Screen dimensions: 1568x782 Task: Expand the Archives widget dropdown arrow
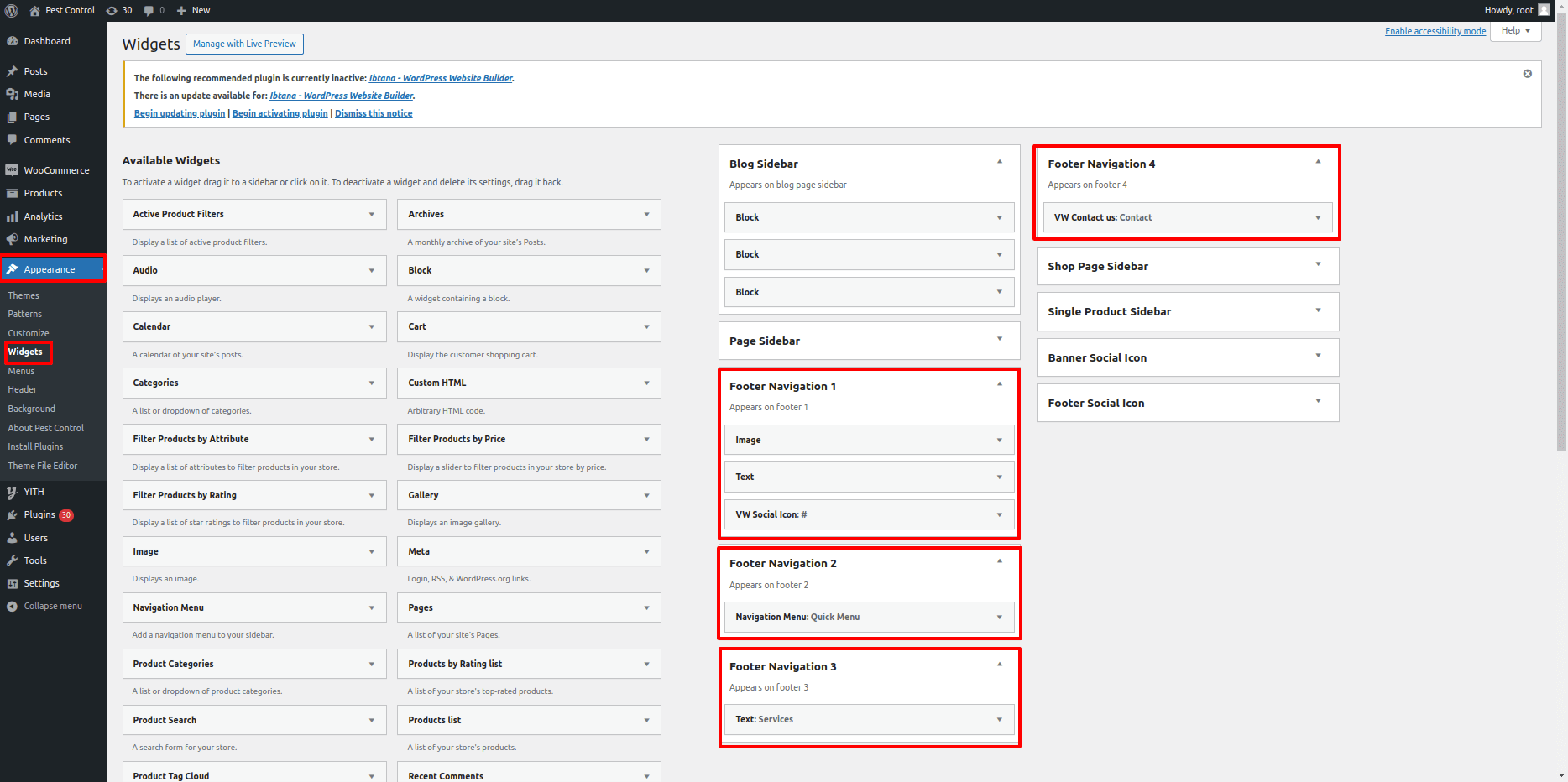646,215
